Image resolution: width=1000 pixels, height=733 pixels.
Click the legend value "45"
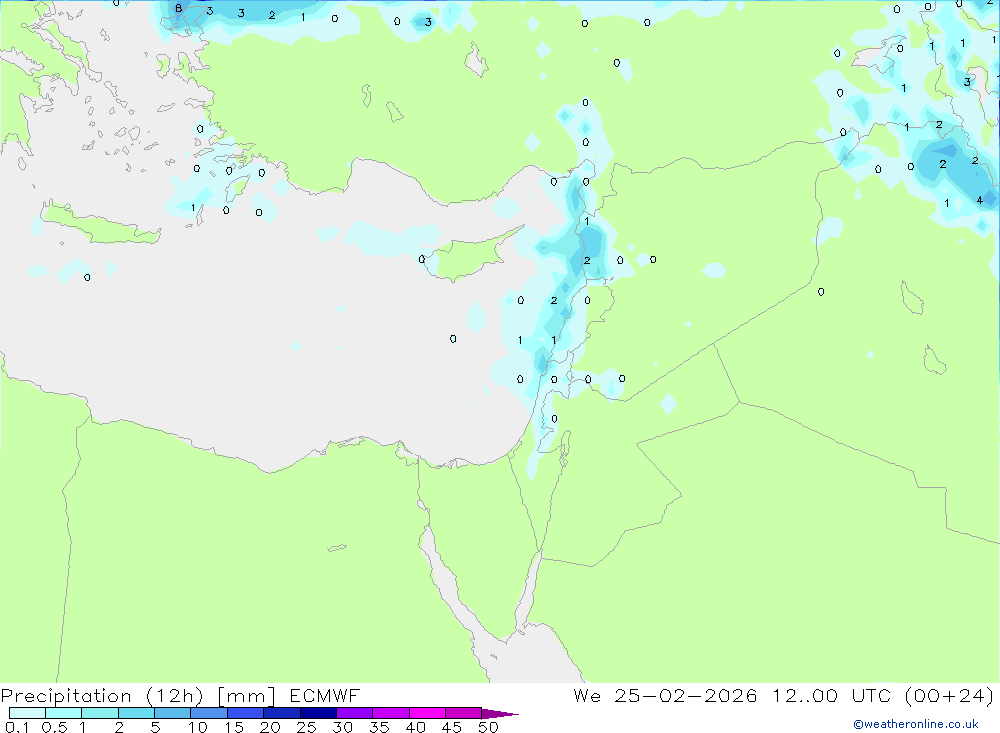pyautogui.click(x=452, y=727)
